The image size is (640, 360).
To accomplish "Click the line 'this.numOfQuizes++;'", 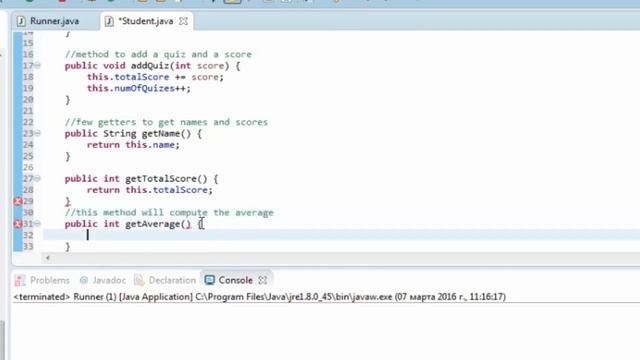I will [138, 88].
